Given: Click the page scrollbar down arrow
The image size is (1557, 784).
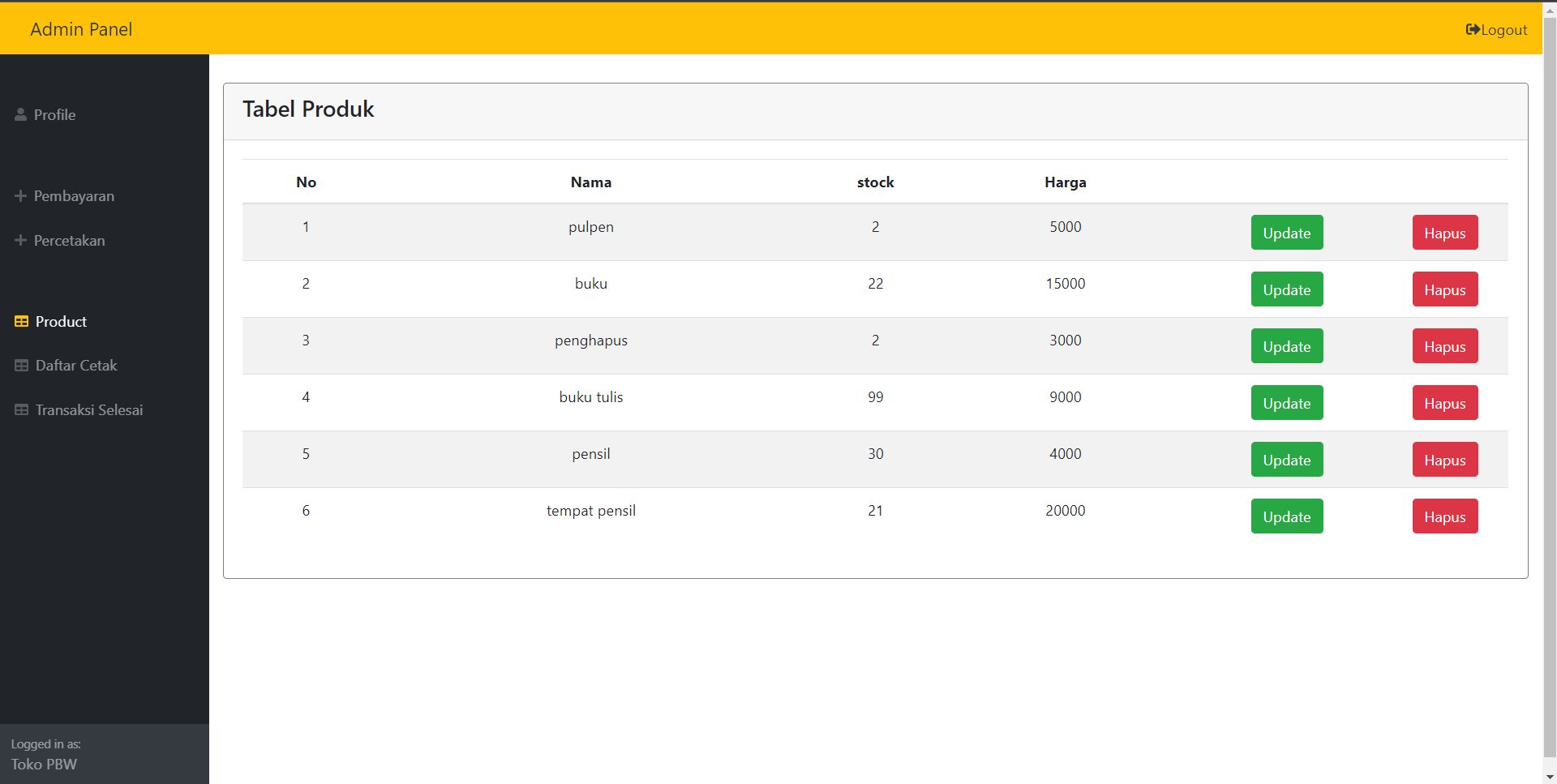Looking at the screenshot, I should [1550, 777].
